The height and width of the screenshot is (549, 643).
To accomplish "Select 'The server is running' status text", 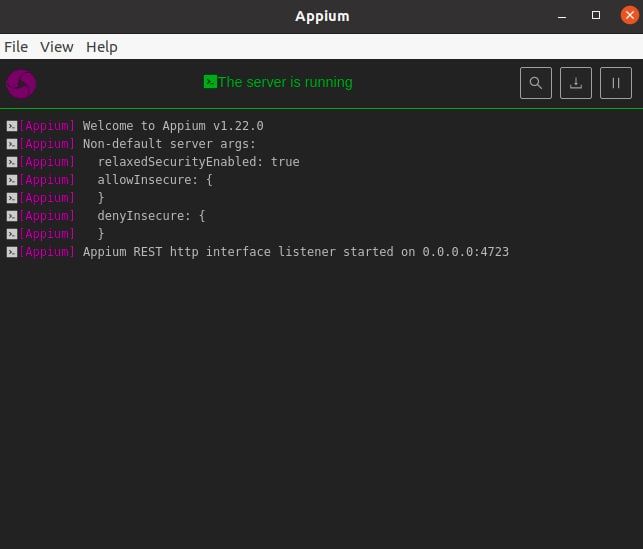I will coord(285,82).
